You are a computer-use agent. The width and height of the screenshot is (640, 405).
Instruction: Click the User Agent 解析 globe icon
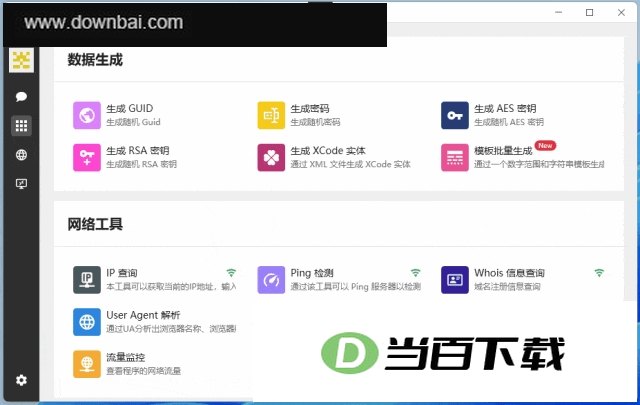point(87,322)
